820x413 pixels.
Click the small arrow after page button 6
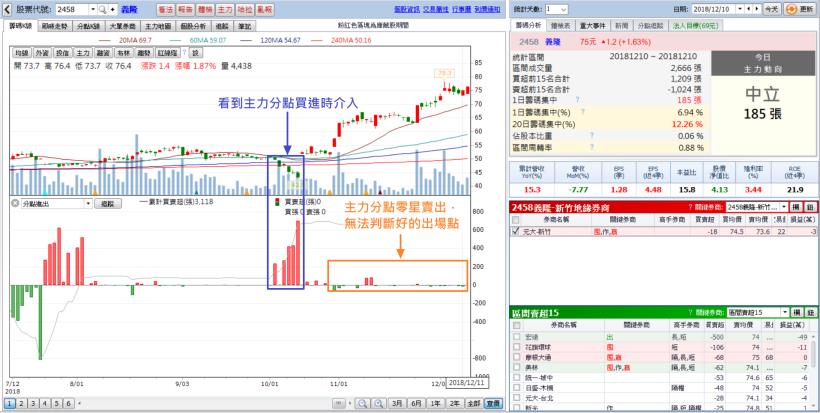click(x=79, y=403)
